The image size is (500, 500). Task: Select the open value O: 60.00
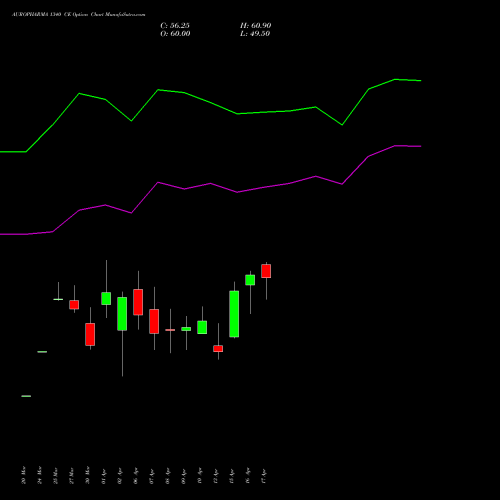[x=175, y=34]
